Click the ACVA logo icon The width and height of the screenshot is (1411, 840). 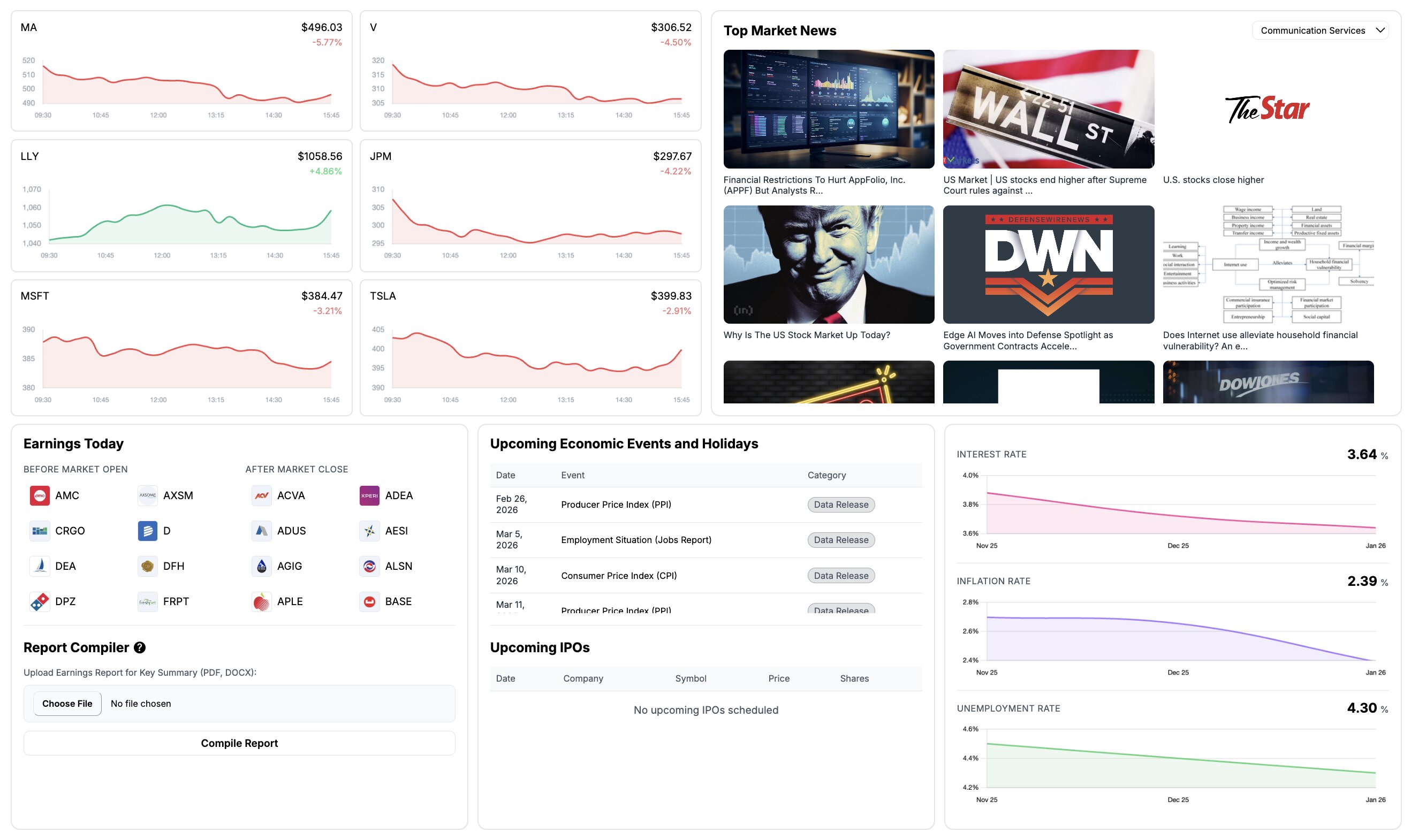click(x=261, y=496)
